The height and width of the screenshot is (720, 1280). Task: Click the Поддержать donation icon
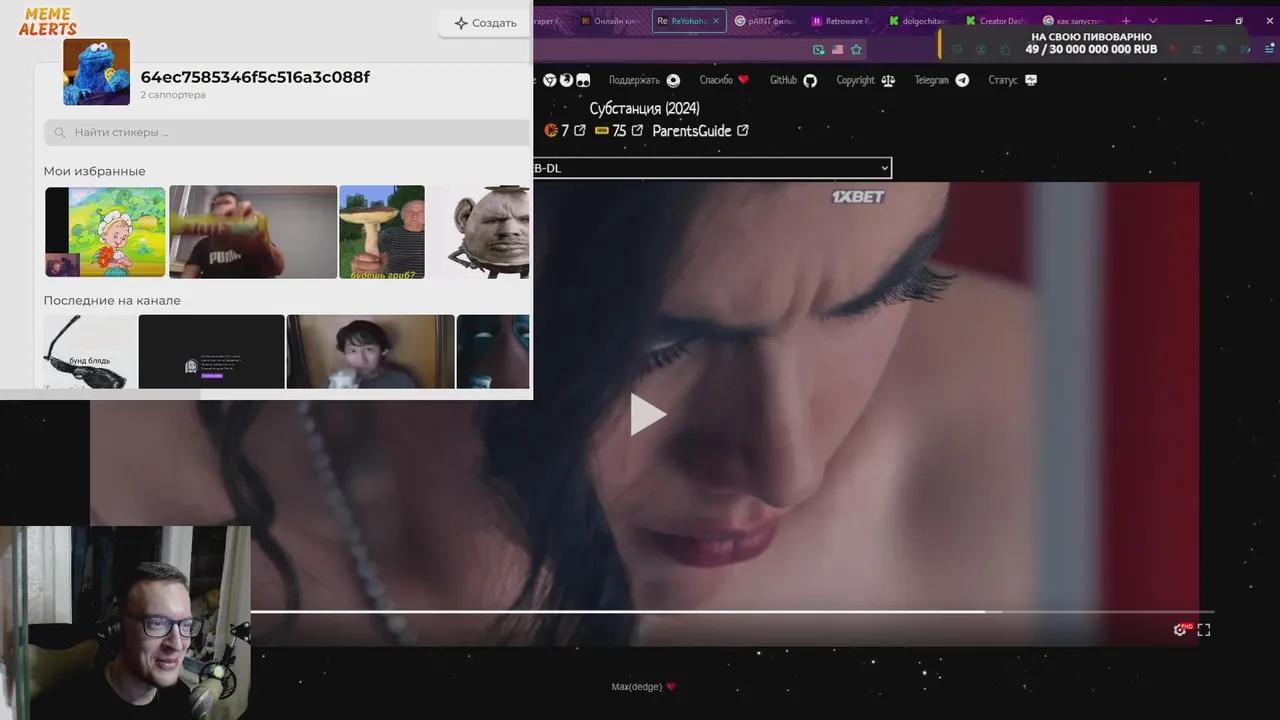[x=672, y=79]
